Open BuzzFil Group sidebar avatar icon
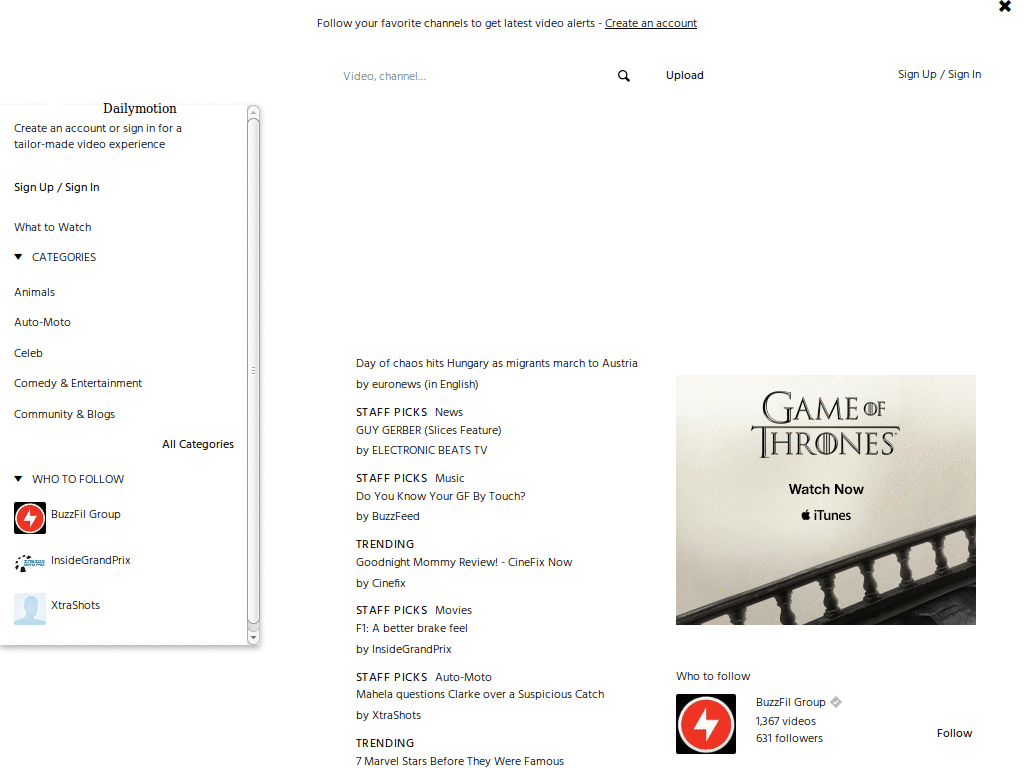This screenshot has width=1024, height=768. pos(30,518)
